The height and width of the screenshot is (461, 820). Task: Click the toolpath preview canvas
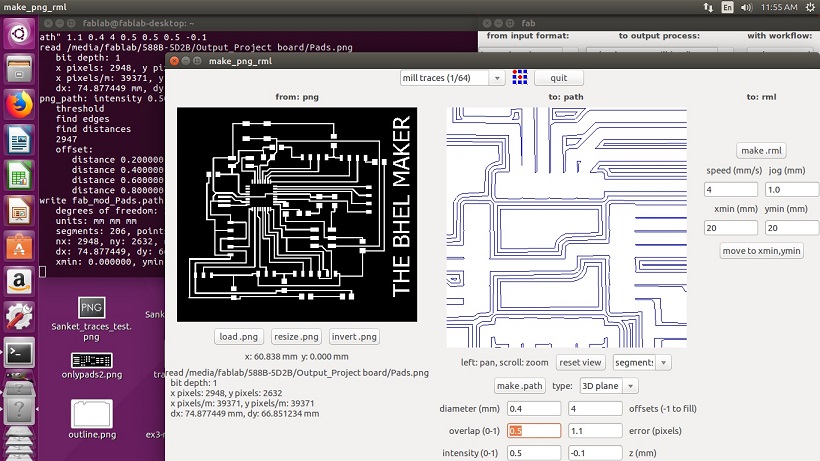[x=566, y=227]
